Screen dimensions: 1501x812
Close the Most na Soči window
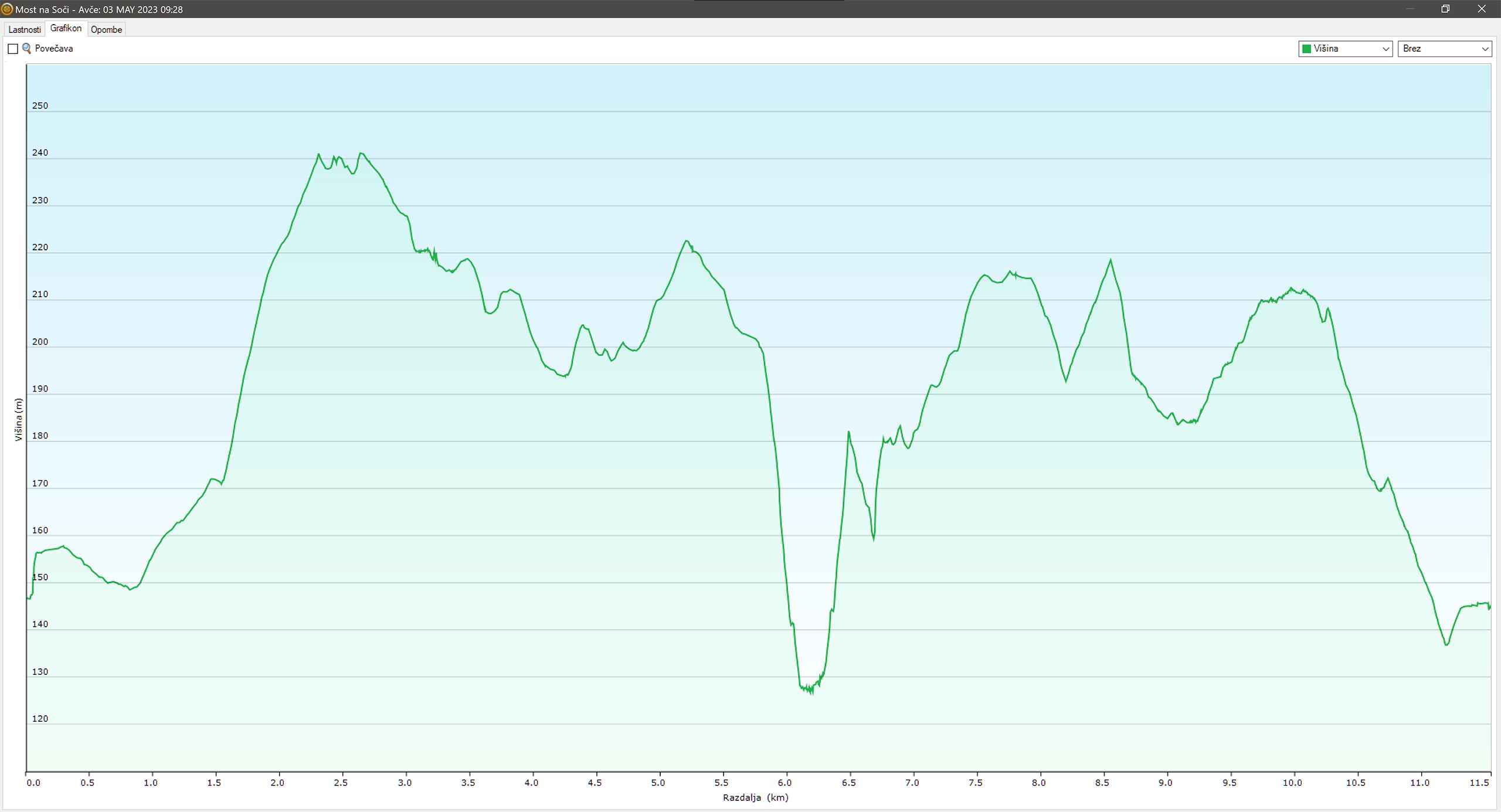1482,9
